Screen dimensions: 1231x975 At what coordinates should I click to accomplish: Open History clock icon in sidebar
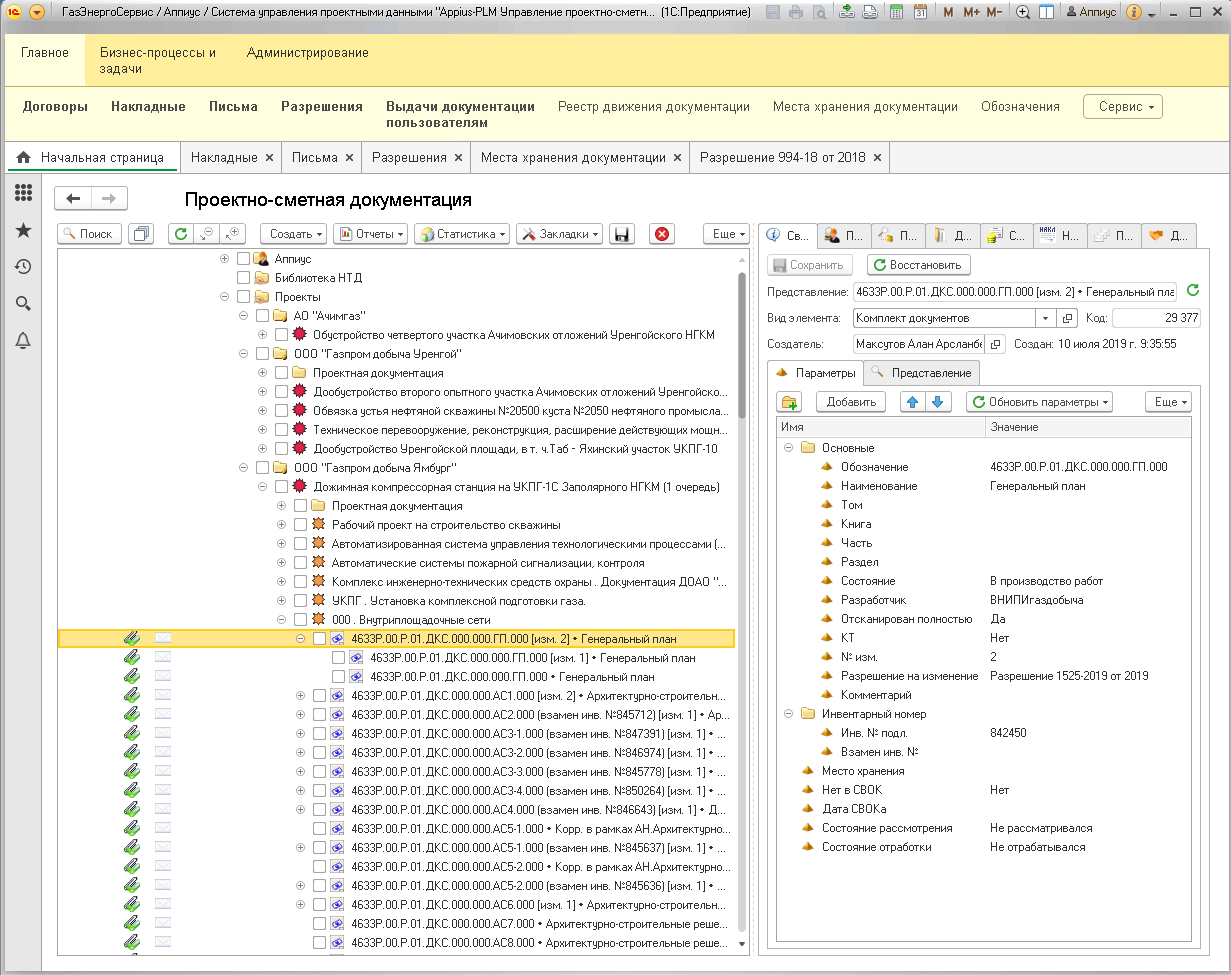22,267
